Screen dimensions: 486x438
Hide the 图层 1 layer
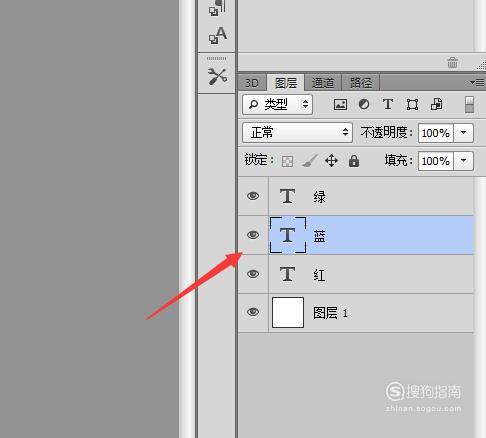[253, 312]
